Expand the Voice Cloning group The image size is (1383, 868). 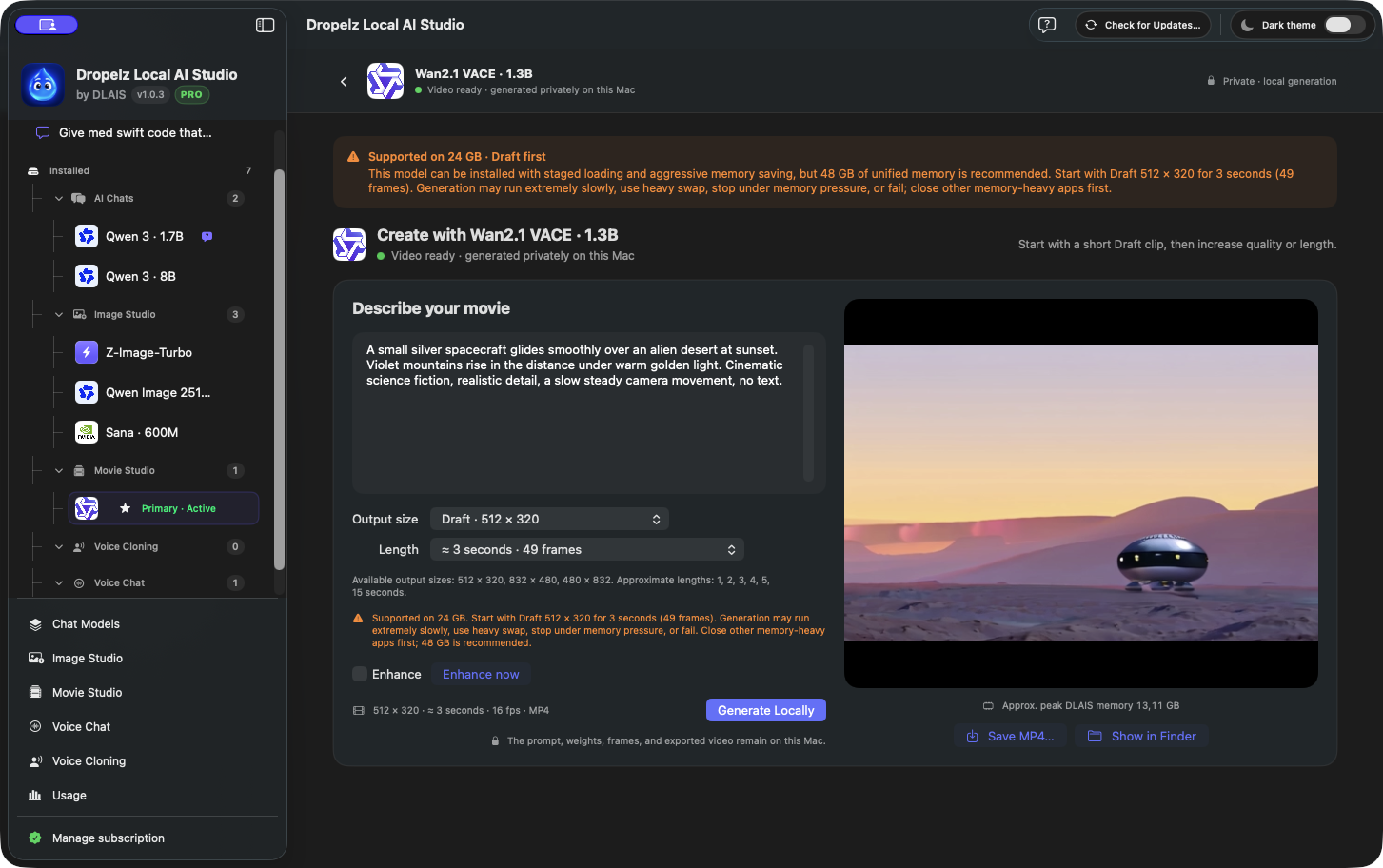click(x=59, y=546)
